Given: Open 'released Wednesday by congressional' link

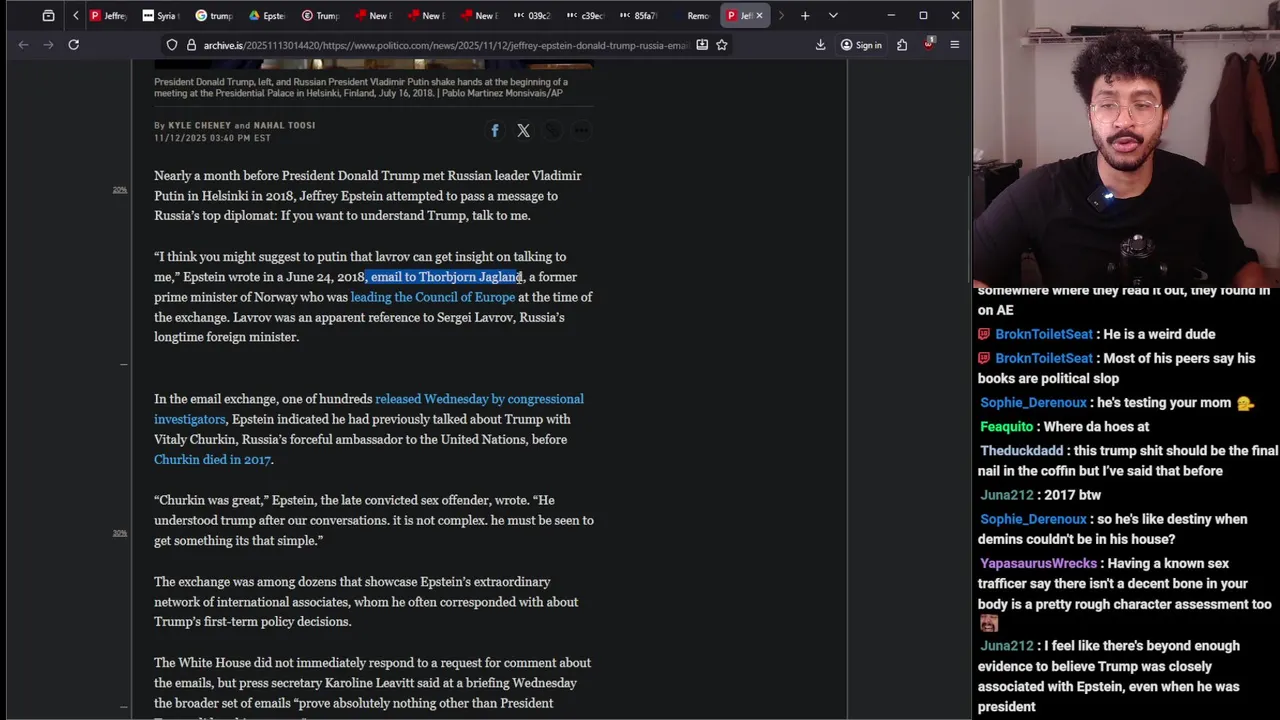Looking at the screenshot, I should (x=479, y=399).
